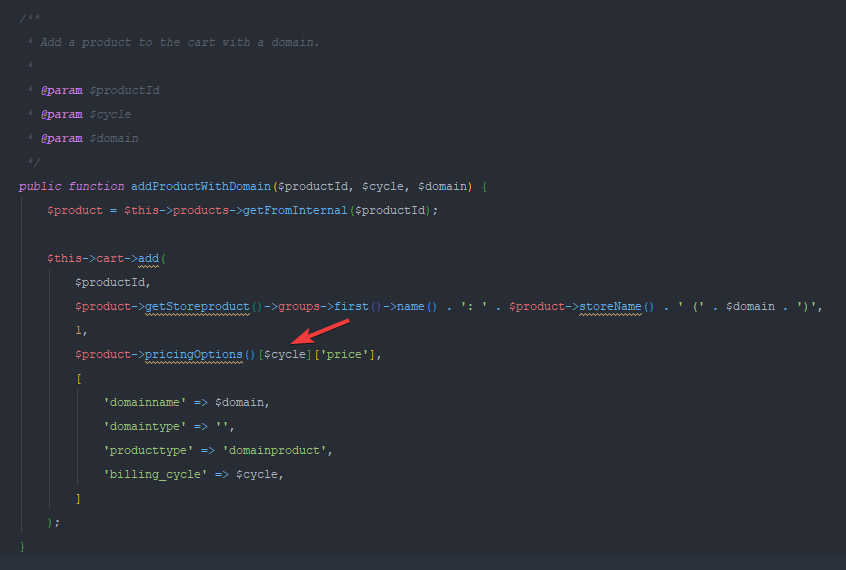846x570 pixels.
Task: Click the @param $domain docblock line
Action: [x=90, y=138]
